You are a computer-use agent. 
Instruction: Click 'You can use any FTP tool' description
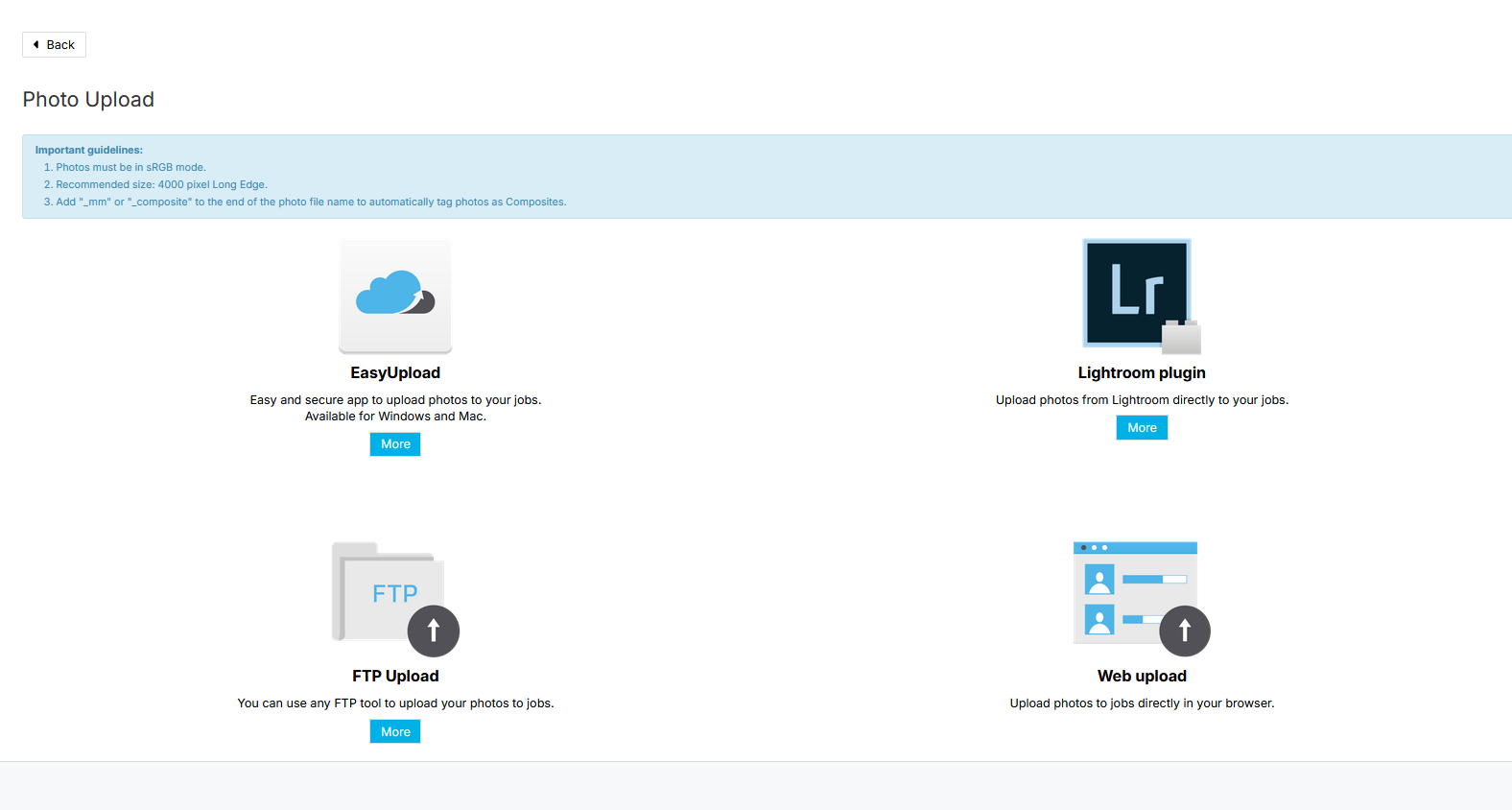tap(395, 703)
